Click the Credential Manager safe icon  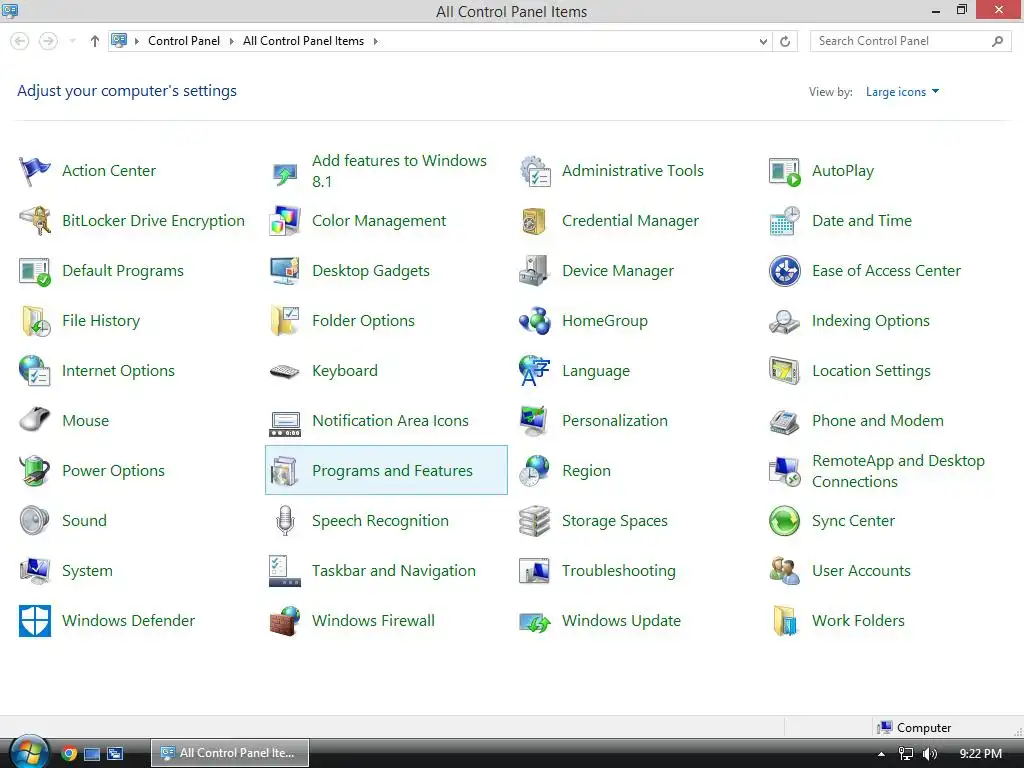point(535,221)
